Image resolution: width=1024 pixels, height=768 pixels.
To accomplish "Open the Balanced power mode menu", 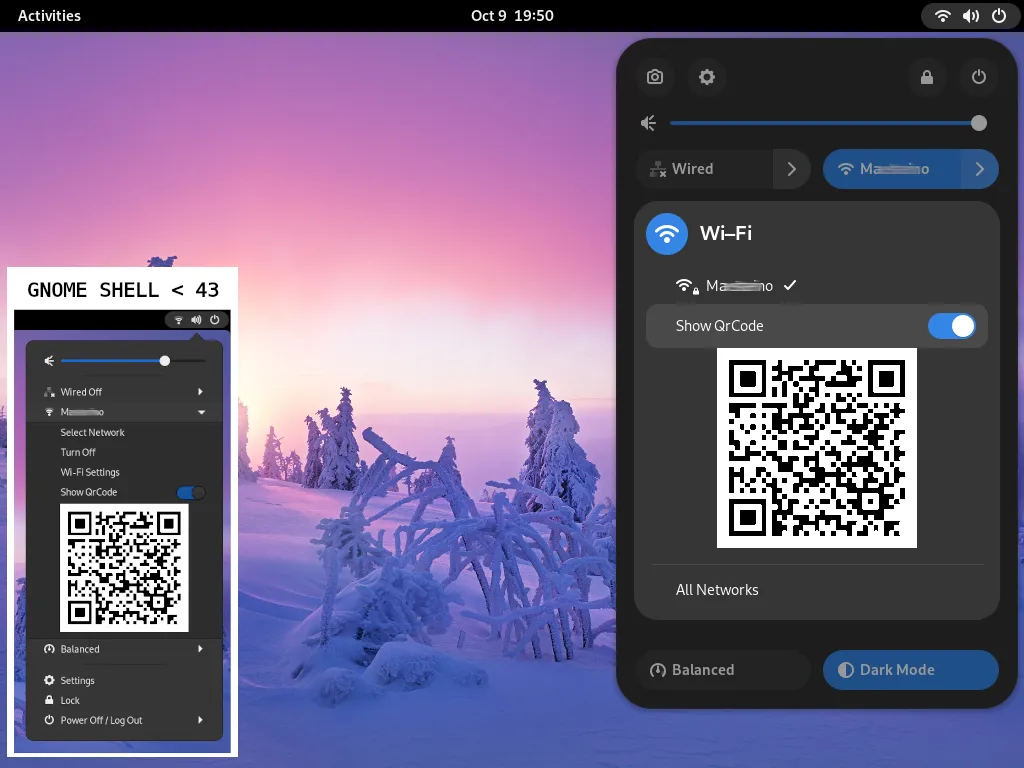I will tap(723, 670).
